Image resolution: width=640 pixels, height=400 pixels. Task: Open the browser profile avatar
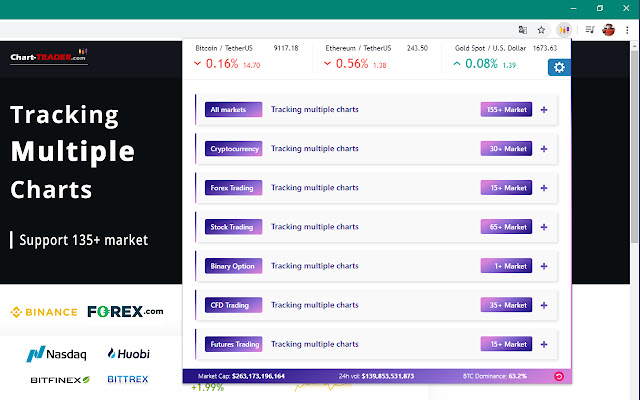(608, 30)
